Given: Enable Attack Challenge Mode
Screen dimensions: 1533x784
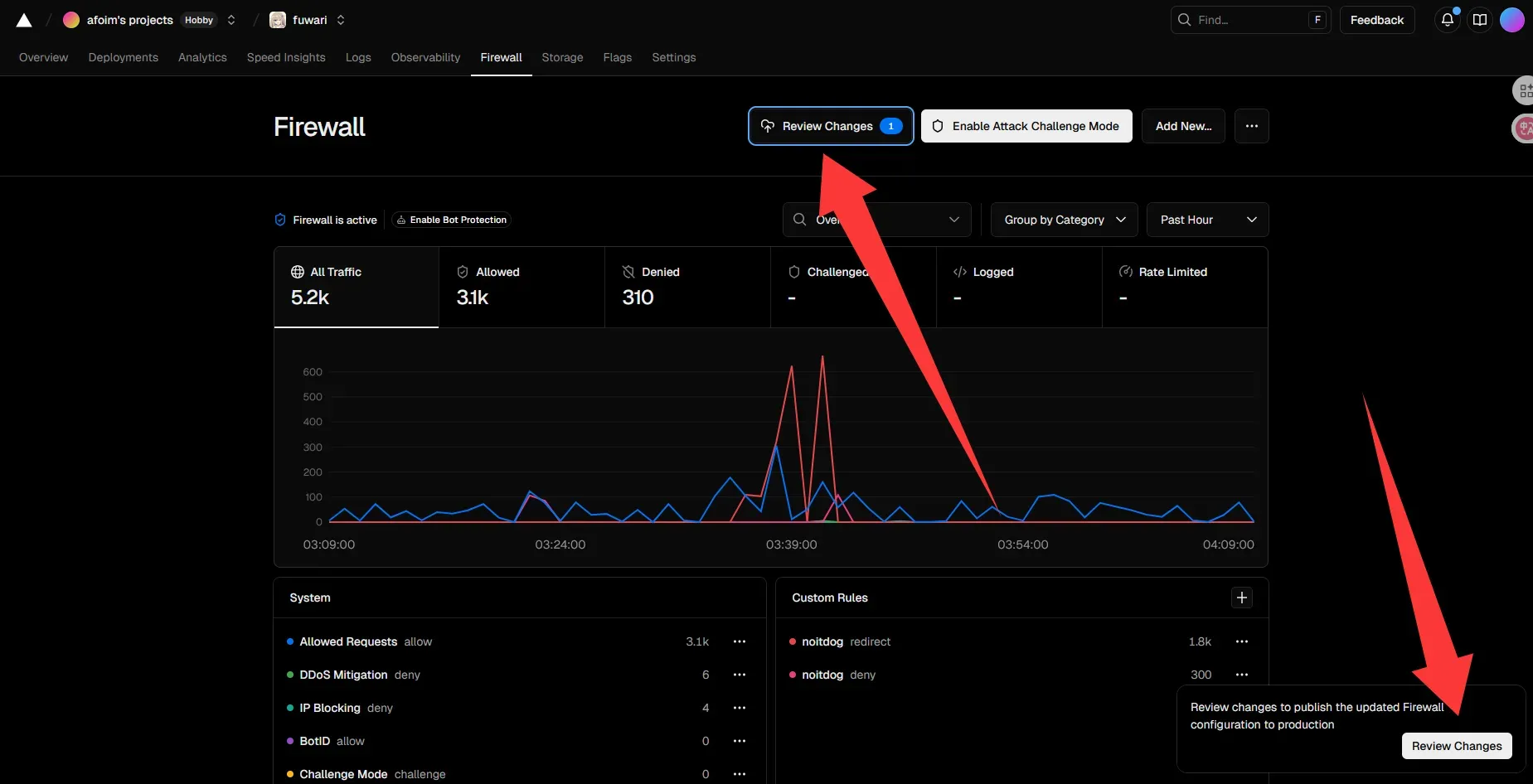Looking at the screenshot, I should point(1026,126).
